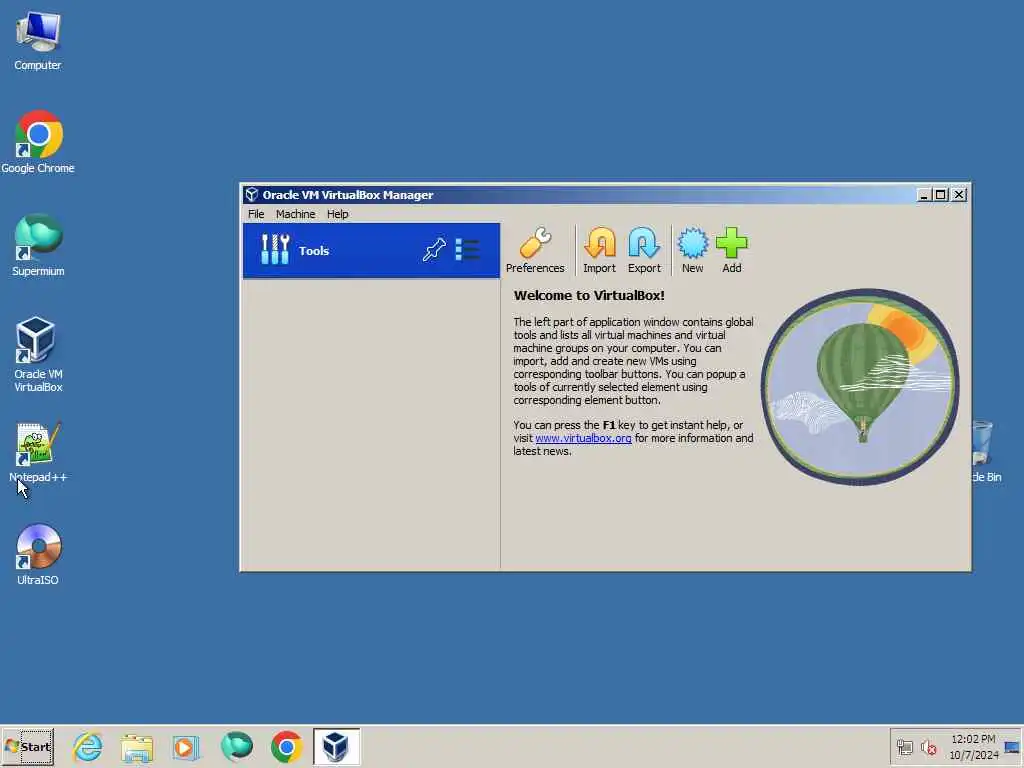Viewport: 1024px width, 768px height.
Task: Select the Google Chrome desktop shortcut
Action: pyautogui.click(x=38, y=142)
